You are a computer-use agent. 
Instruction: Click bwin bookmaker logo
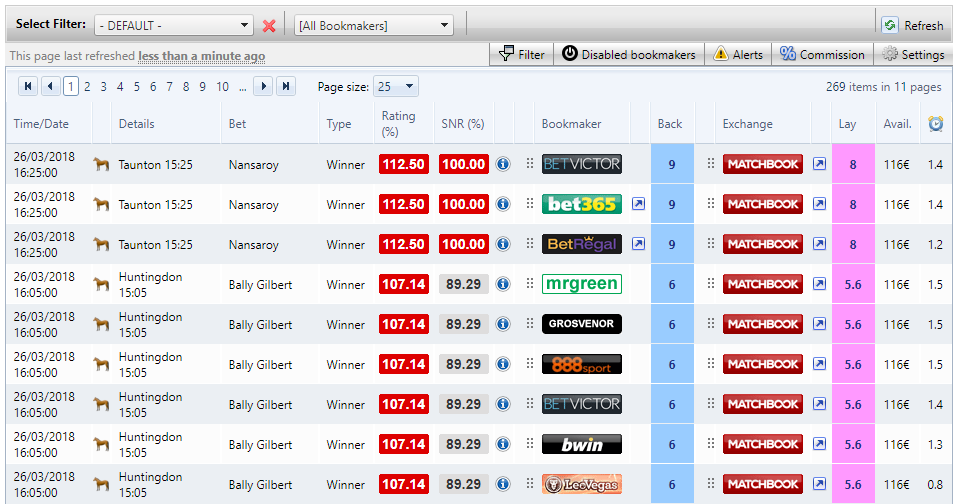pos(582,444)
